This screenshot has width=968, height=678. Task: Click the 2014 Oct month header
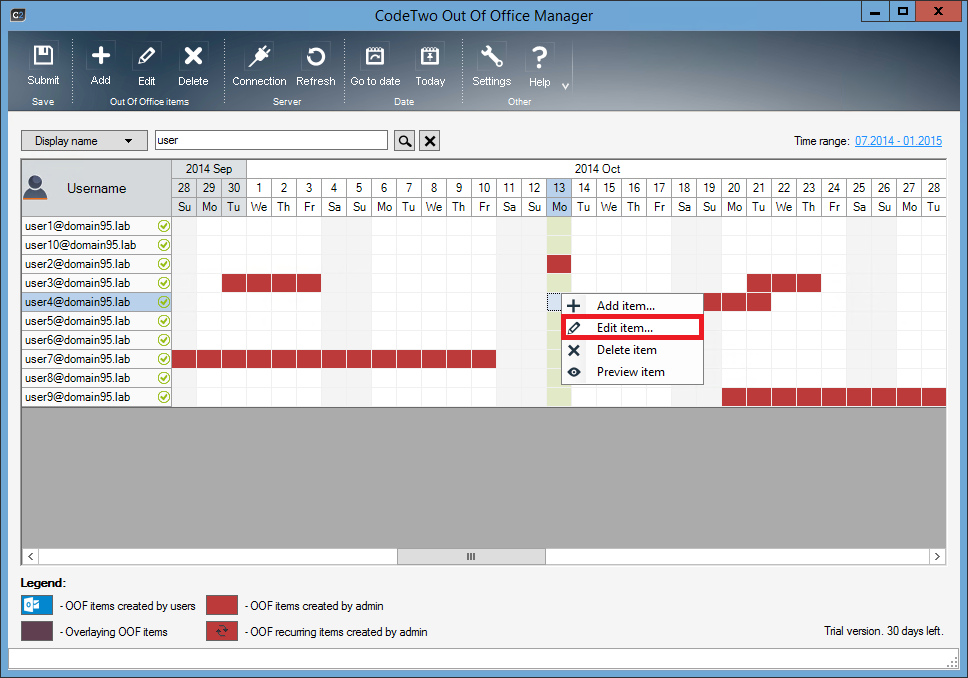pyautogui.click(x=597, y=169)
